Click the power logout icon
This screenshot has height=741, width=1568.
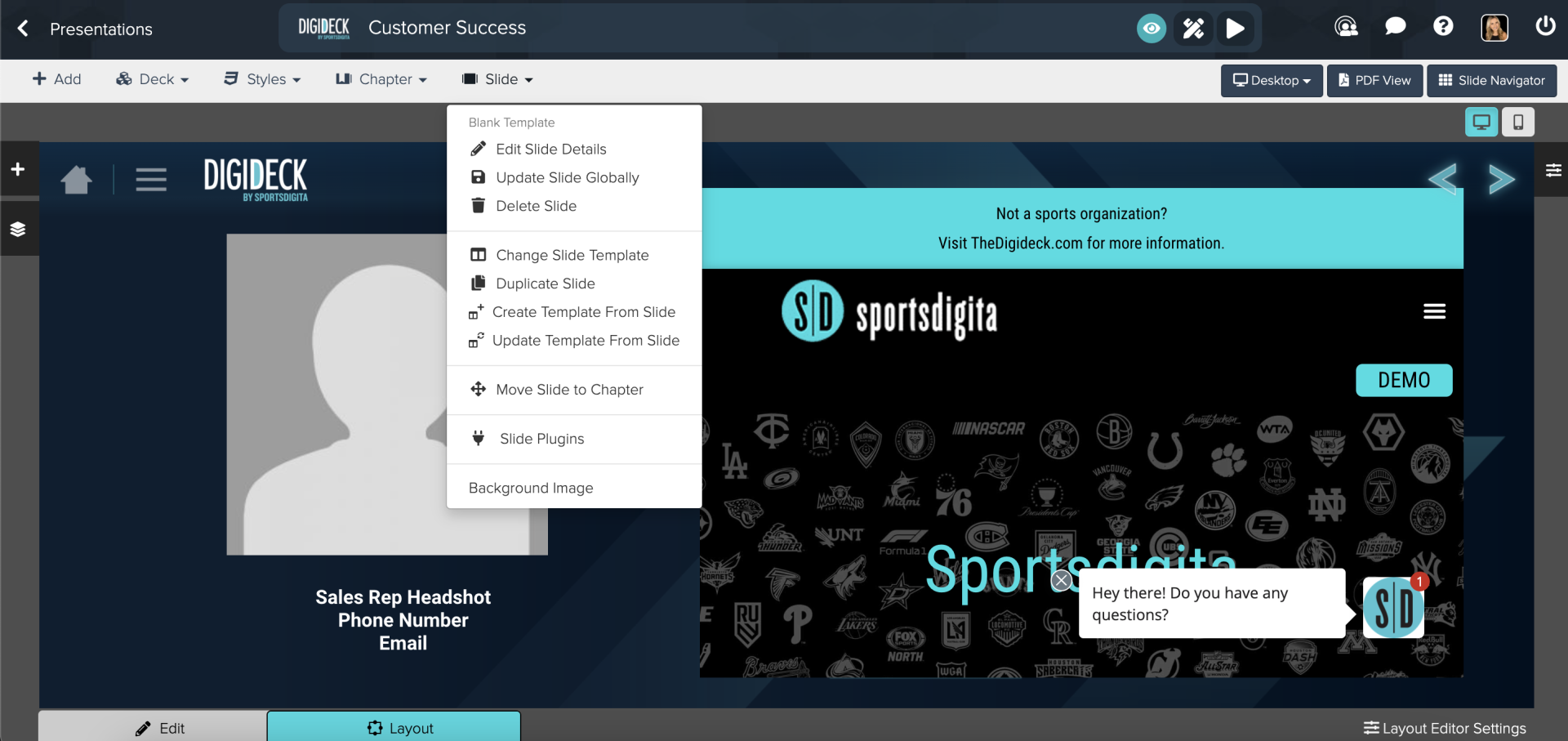(x=1544, y=27)
